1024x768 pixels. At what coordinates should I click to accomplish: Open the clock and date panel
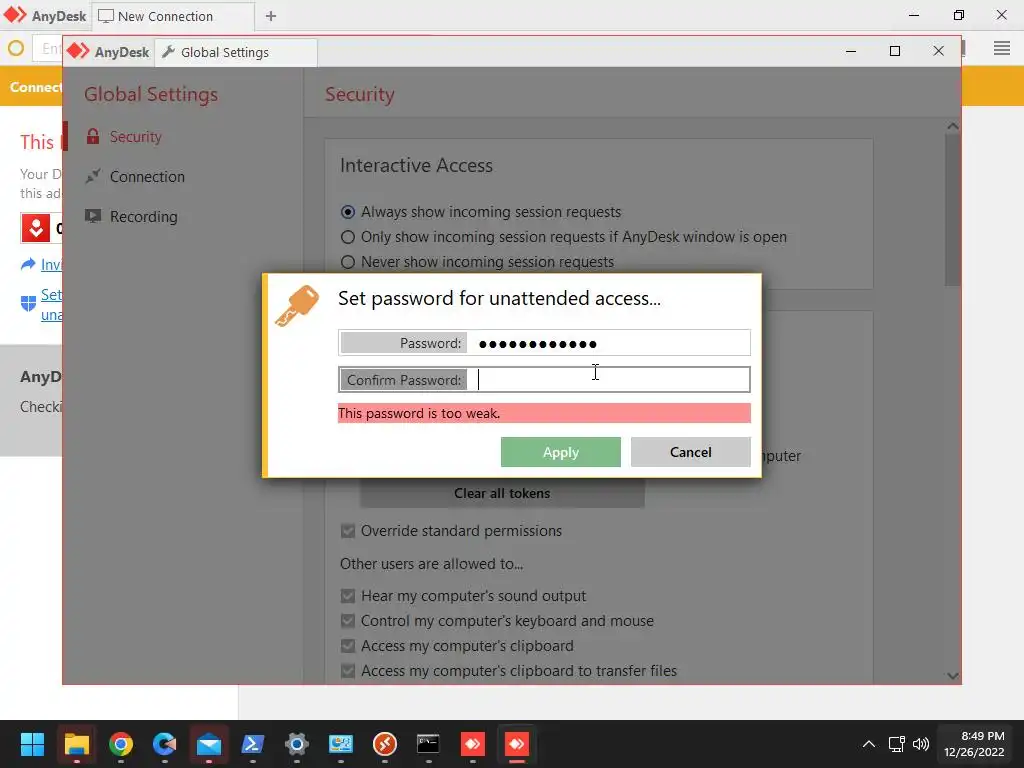click(974, 744)
